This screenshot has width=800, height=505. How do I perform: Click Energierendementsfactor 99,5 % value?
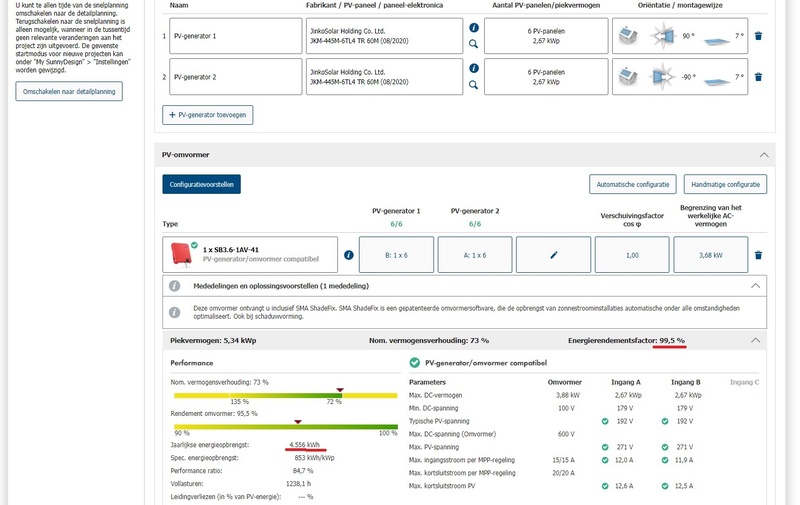click(x=672, y=340)
